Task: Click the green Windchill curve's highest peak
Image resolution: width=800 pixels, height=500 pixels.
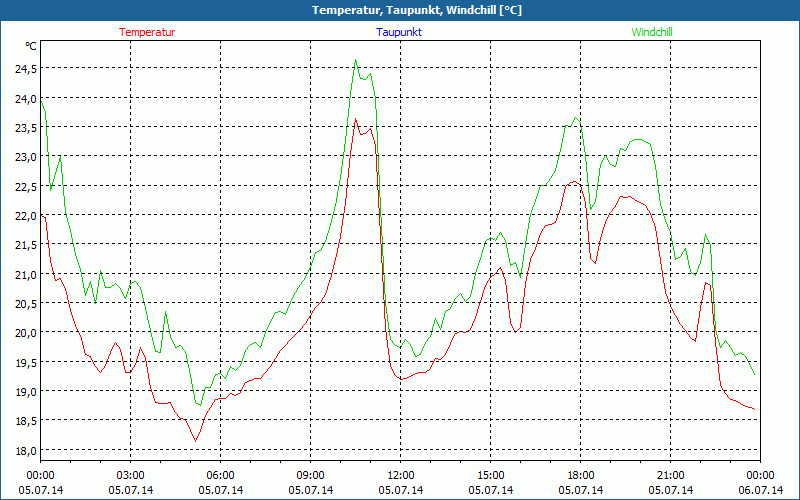Action: pyautogui.click(x=355, y=60)
